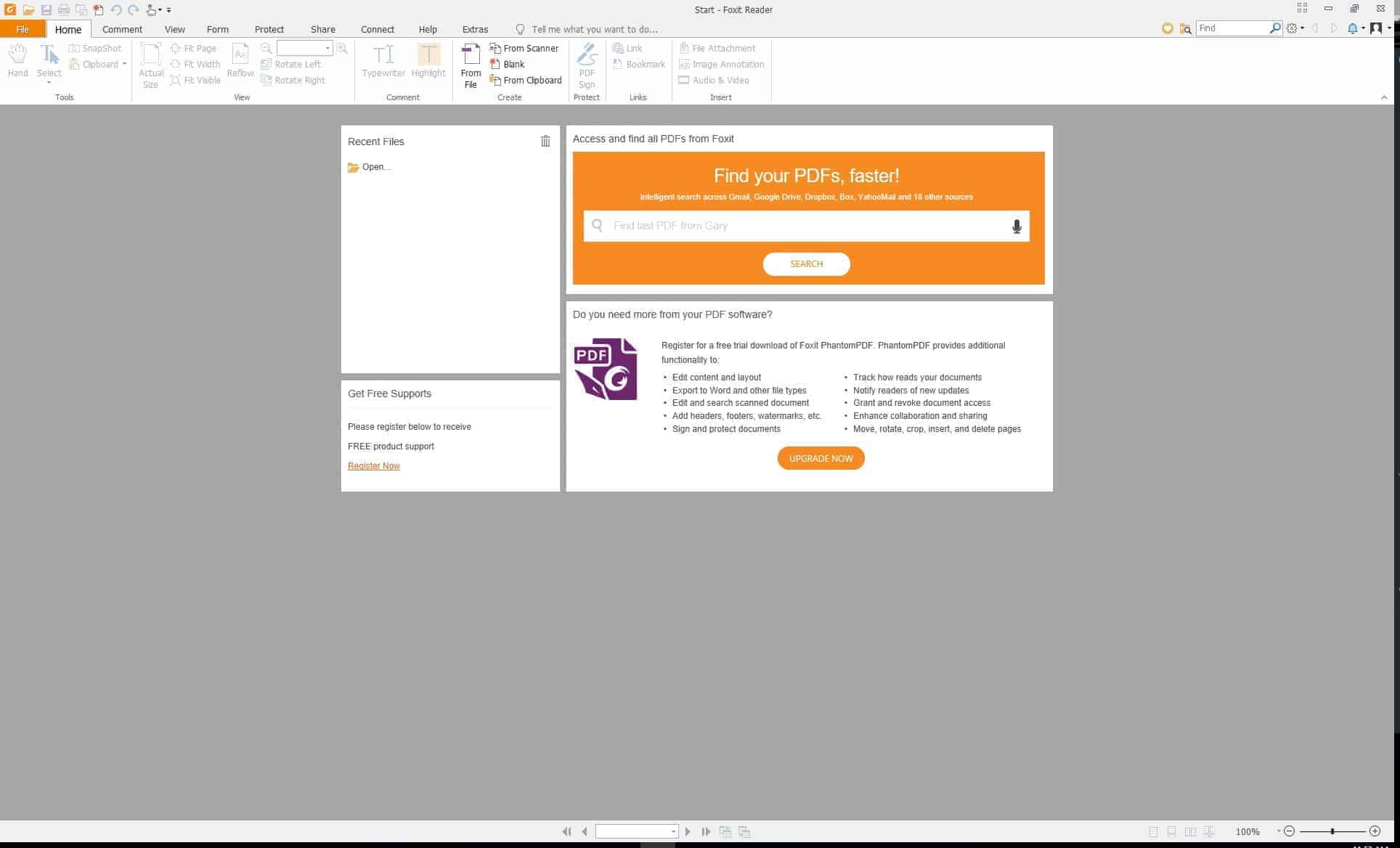Switch to the Protect tab

click(x=269, y=29)
